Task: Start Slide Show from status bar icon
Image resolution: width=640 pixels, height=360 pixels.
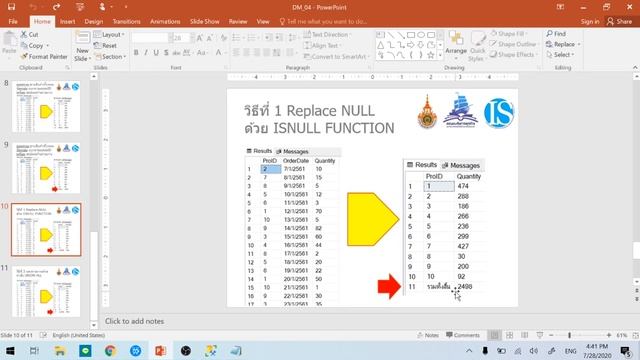Action: pos(540,335)
